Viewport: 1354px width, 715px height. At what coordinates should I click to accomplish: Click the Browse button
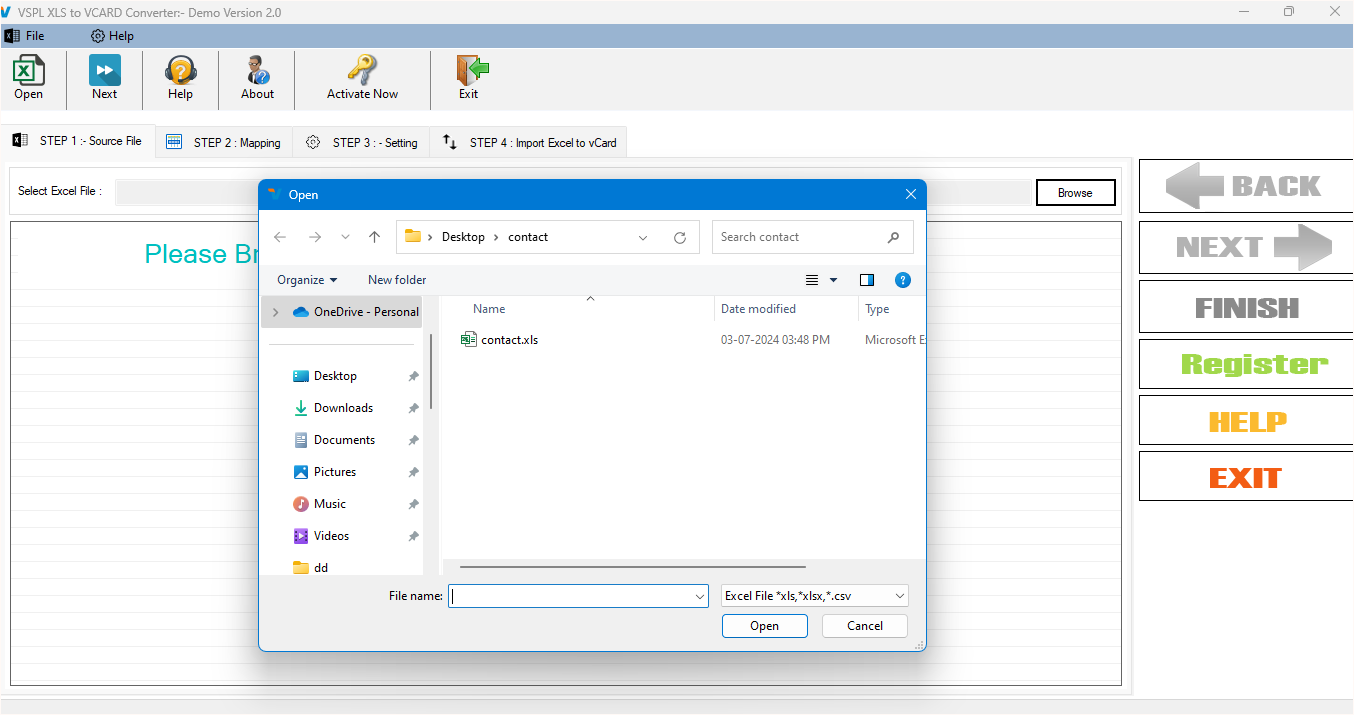1075,193
